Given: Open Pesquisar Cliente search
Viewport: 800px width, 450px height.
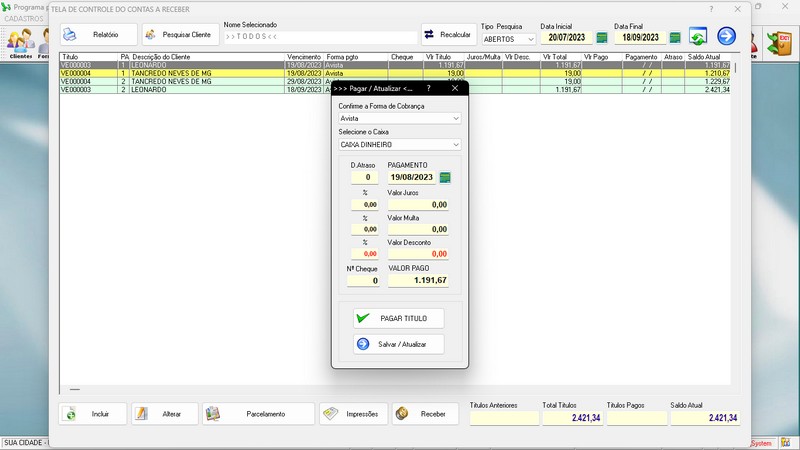Looking at the screenshot, I should pos(179,35).
